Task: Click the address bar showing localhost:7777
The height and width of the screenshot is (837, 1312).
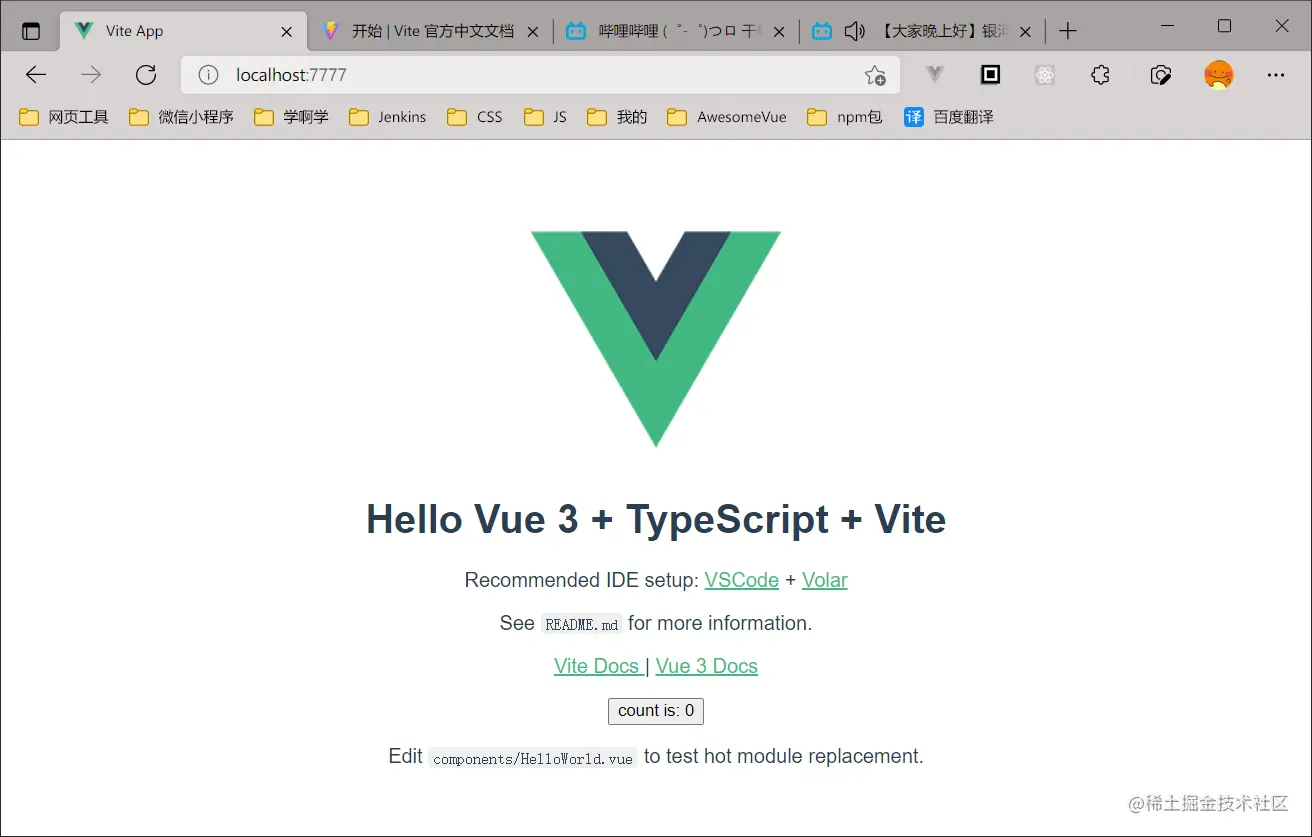Action: tap(540, 75)
